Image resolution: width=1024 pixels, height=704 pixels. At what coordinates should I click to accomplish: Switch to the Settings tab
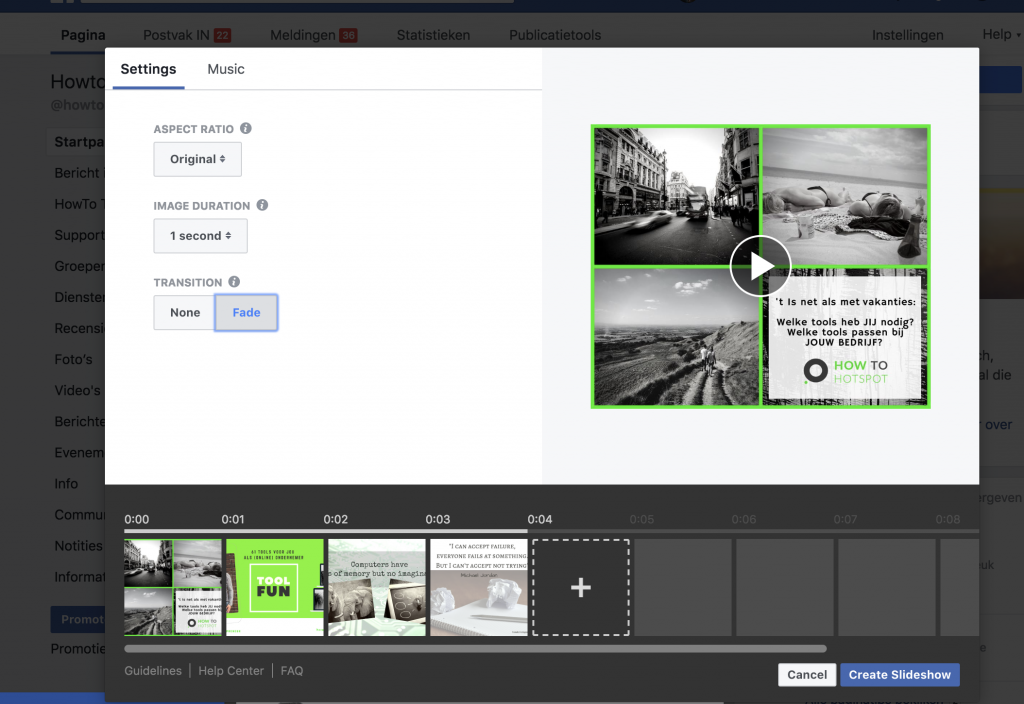(x=148, y=69)
